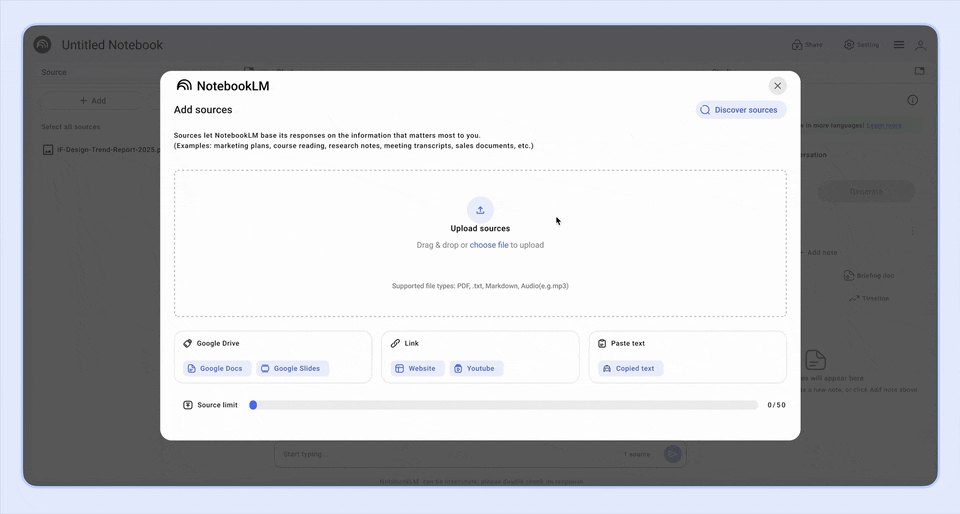
Task: Select Google Slides source option
Action: pos(292,368)
